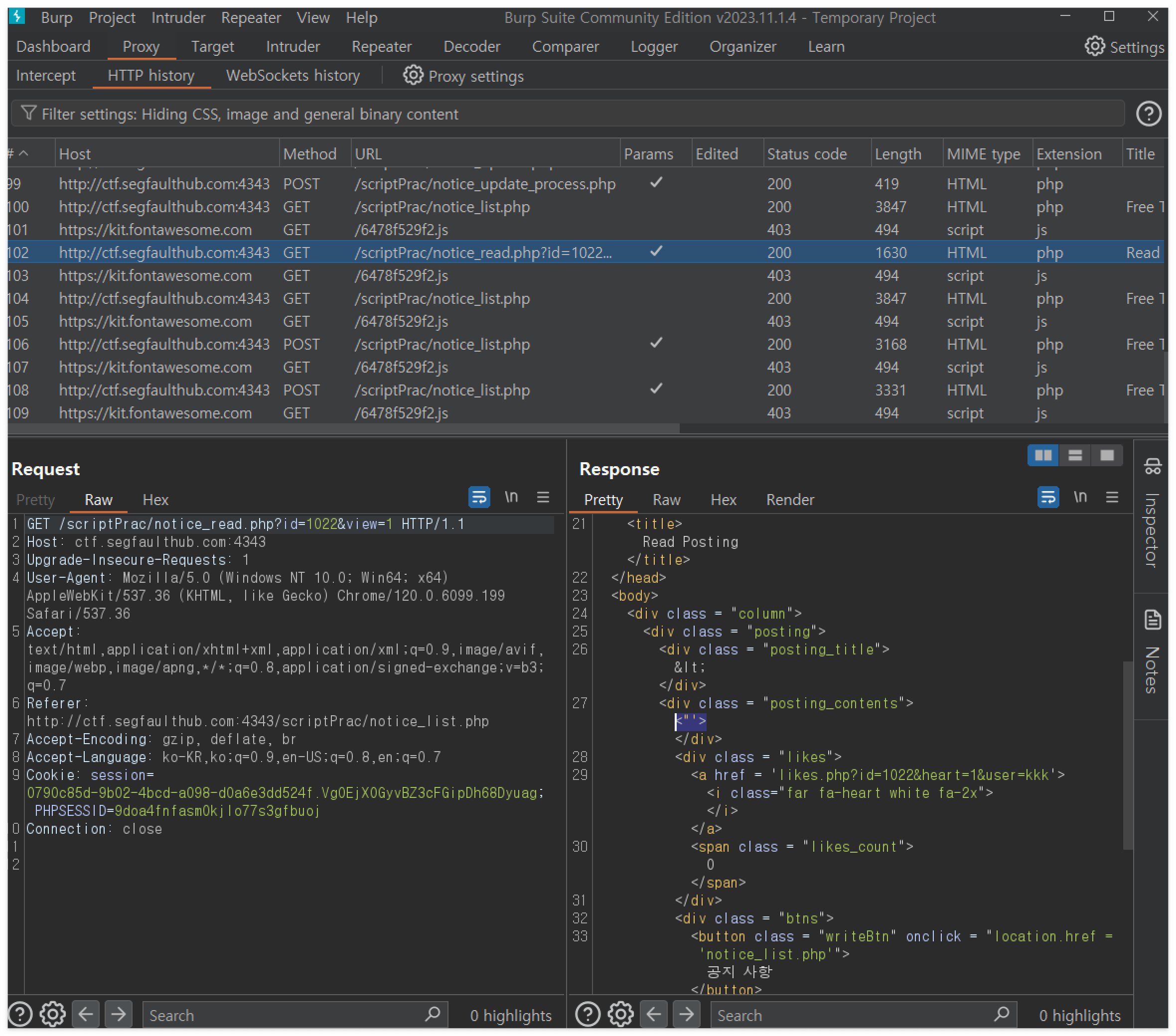The image size is (1176, 1036).
Task: Select Raw view in Response panel
Action: 666,499
